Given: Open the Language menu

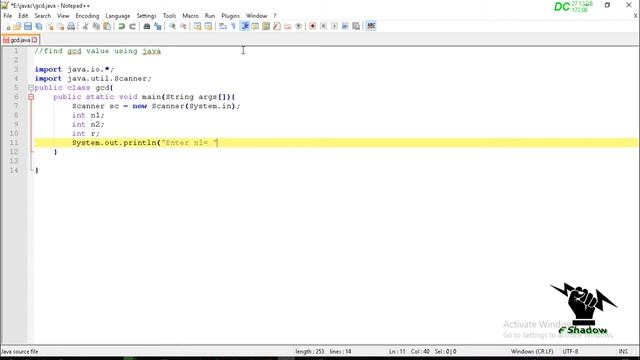Looking at the screenshot, I should tap(118, 16).
